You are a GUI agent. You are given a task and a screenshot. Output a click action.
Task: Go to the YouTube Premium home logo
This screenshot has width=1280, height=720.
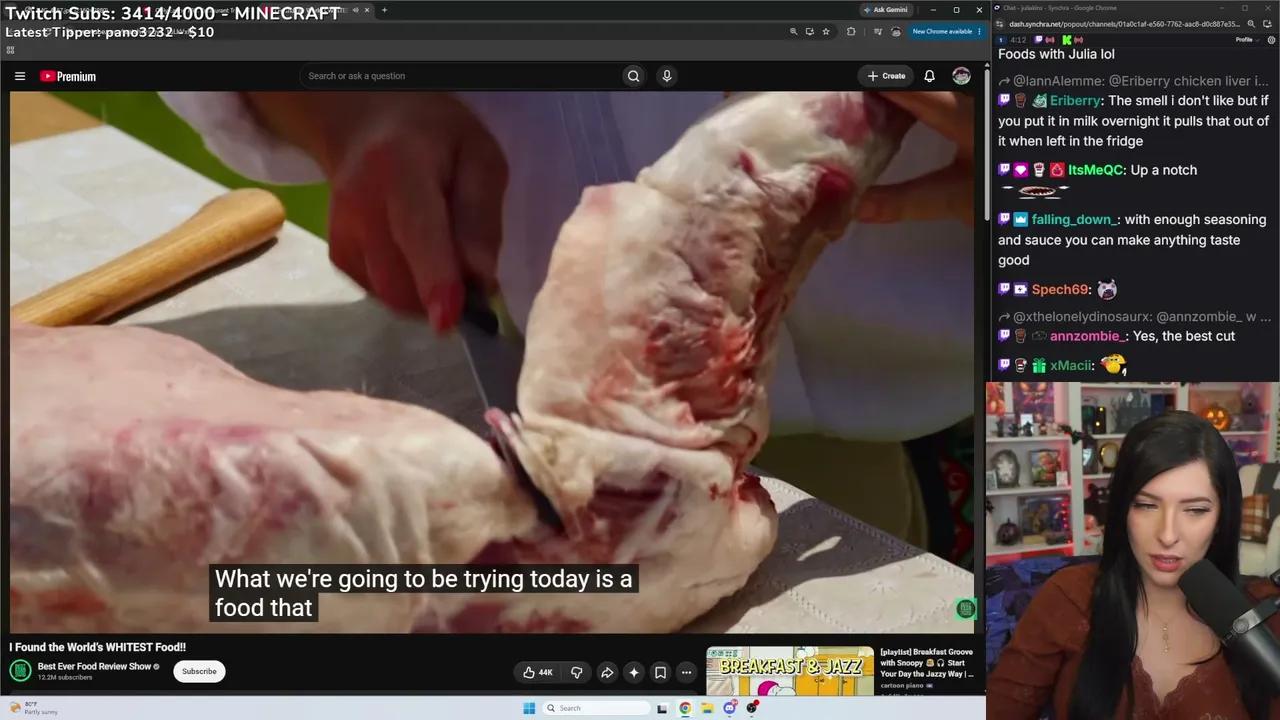68,76
